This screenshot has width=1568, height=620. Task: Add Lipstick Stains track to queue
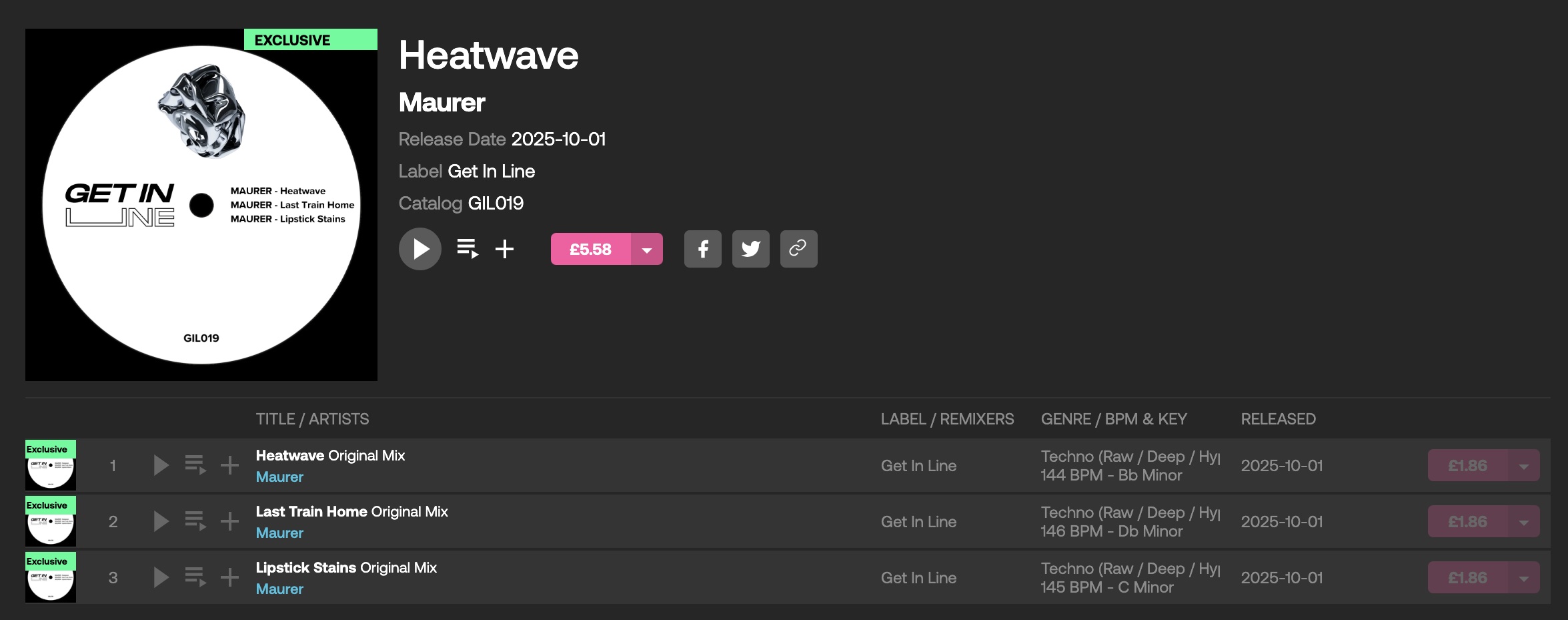pyautogui.click(x=195, y=577)
